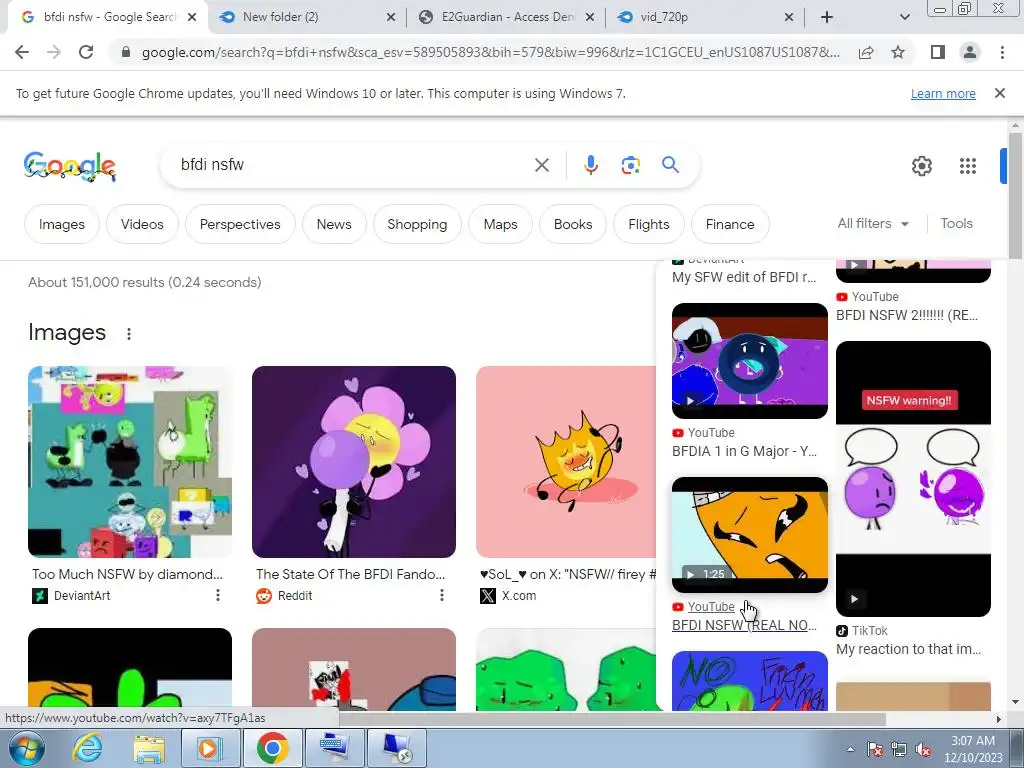Filter results by Images

click(x=61, y=224)
